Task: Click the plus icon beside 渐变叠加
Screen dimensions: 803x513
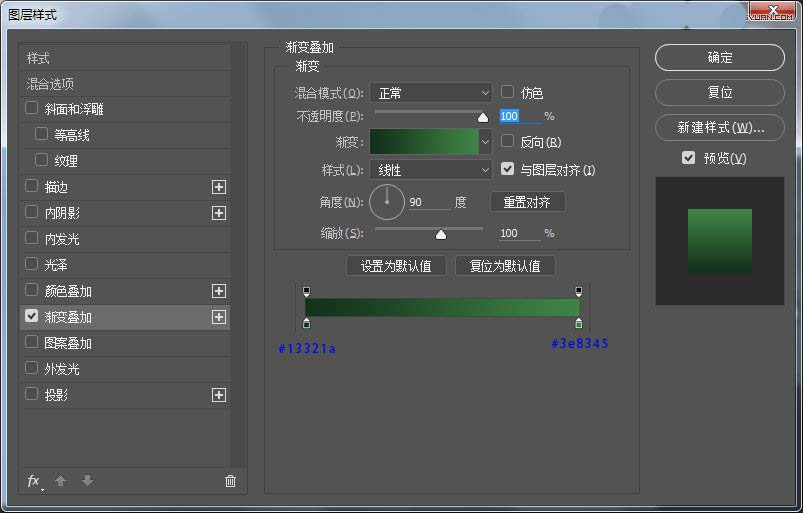Action: click(219, 317)
